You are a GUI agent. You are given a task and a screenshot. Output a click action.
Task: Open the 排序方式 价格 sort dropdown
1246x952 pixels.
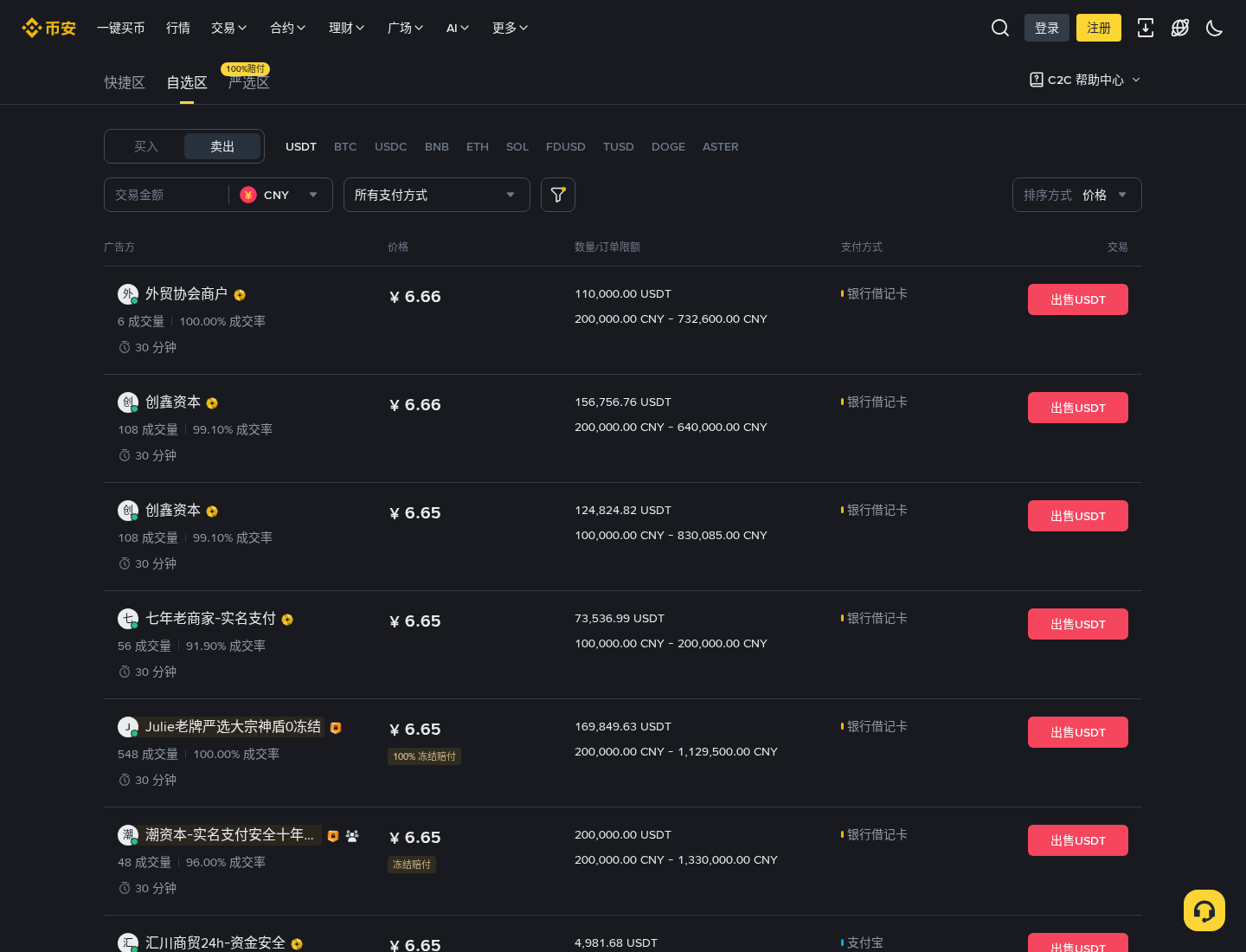click(1077, 195)
